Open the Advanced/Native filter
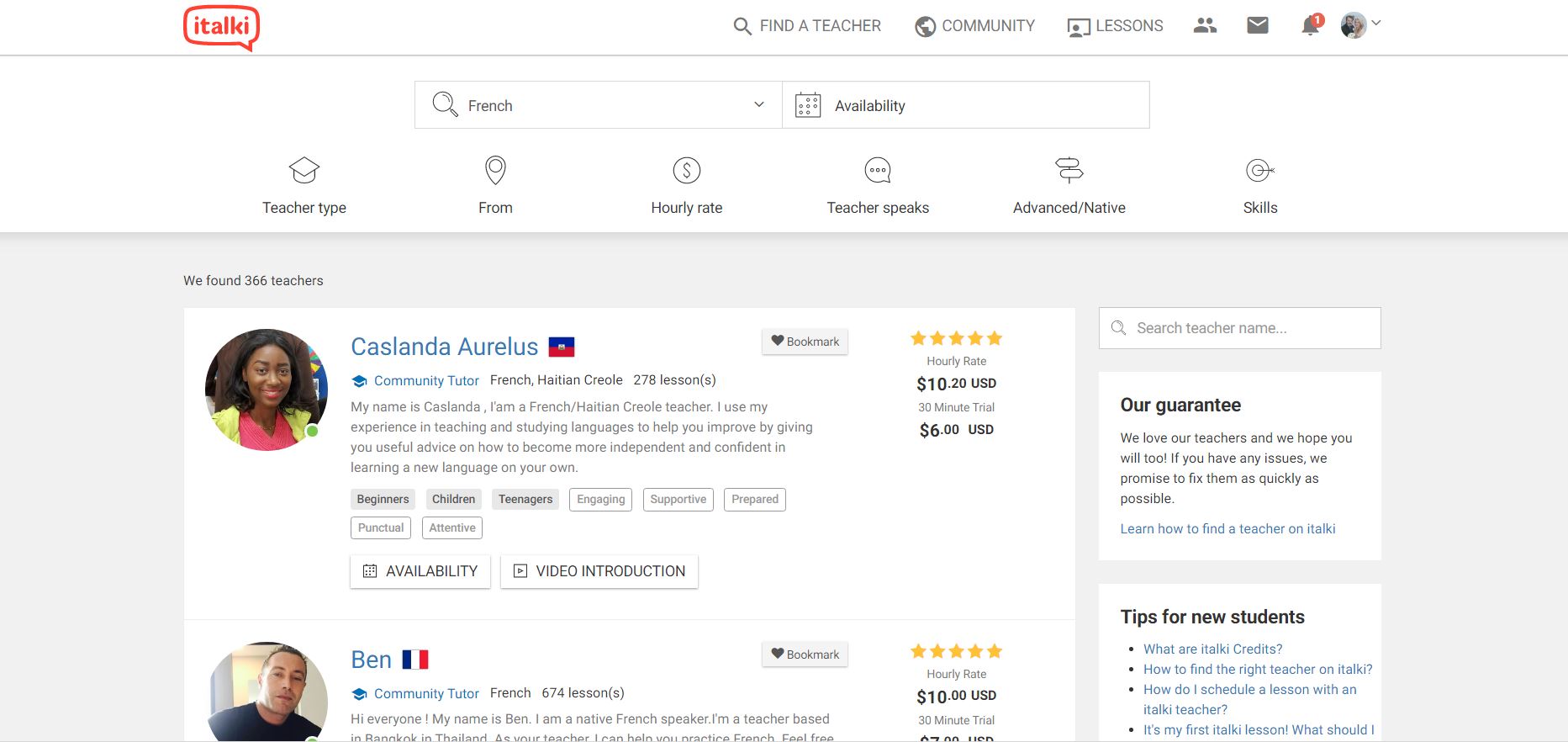The height and width of the screenshot is (742, 1568). pyautogui.click(x=1069, y=186)
